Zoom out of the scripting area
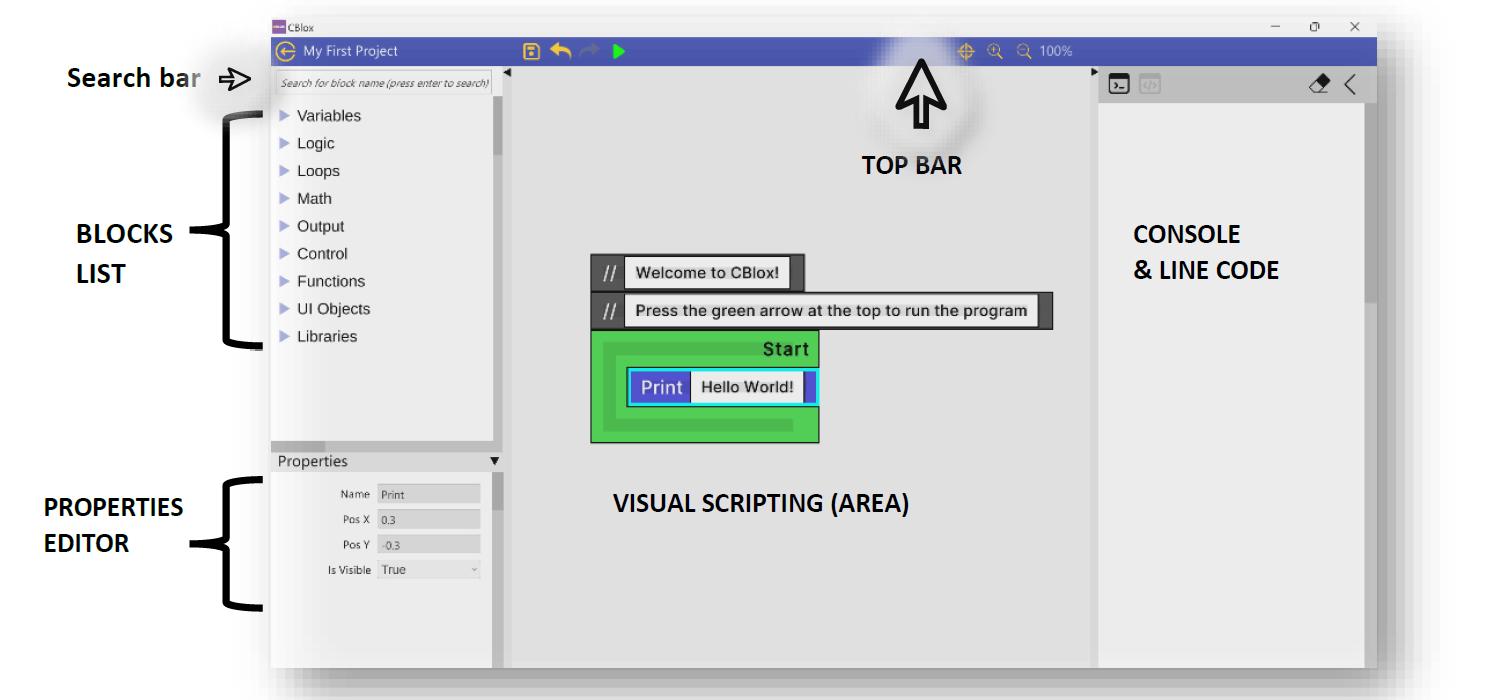 (x=1024, y=51)
